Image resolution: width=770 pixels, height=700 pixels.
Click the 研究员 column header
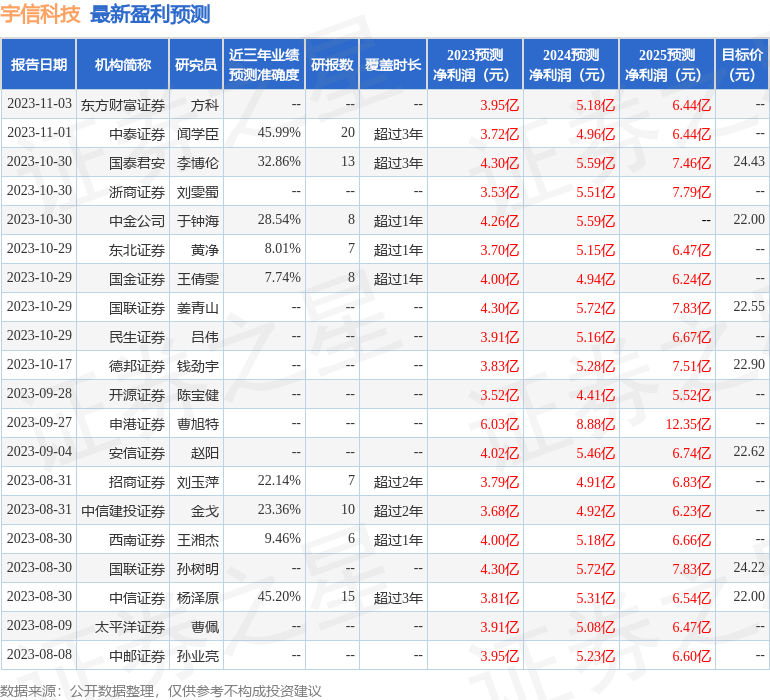(x=196, y=64)
